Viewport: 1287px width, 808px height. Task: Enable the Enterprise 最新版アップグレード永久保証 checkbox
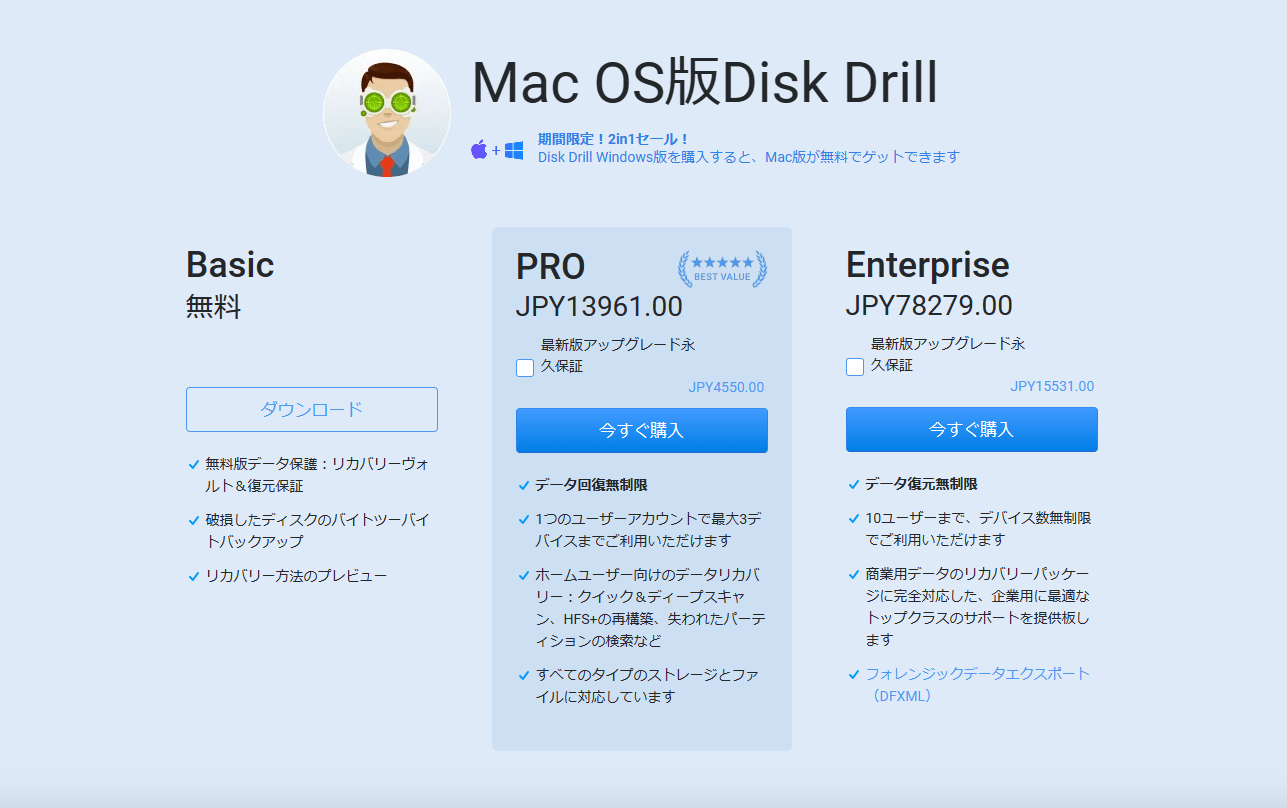[854, 368]
